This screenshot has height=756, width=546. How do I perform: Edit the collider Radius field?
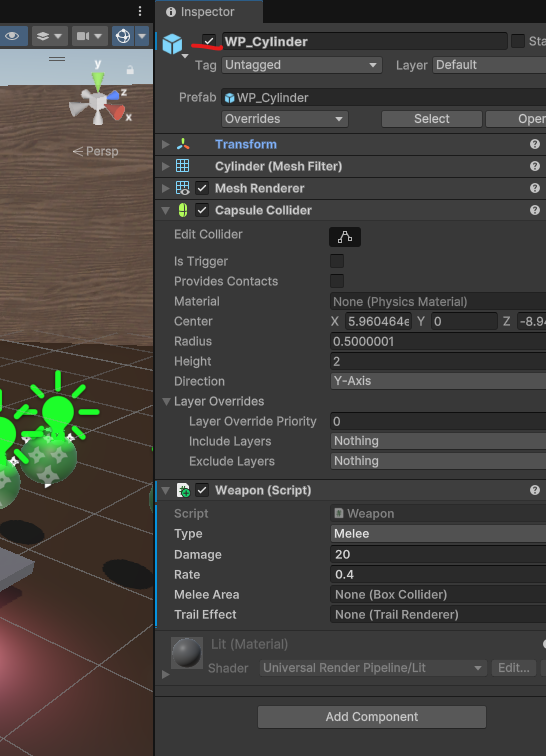[438, 342]
